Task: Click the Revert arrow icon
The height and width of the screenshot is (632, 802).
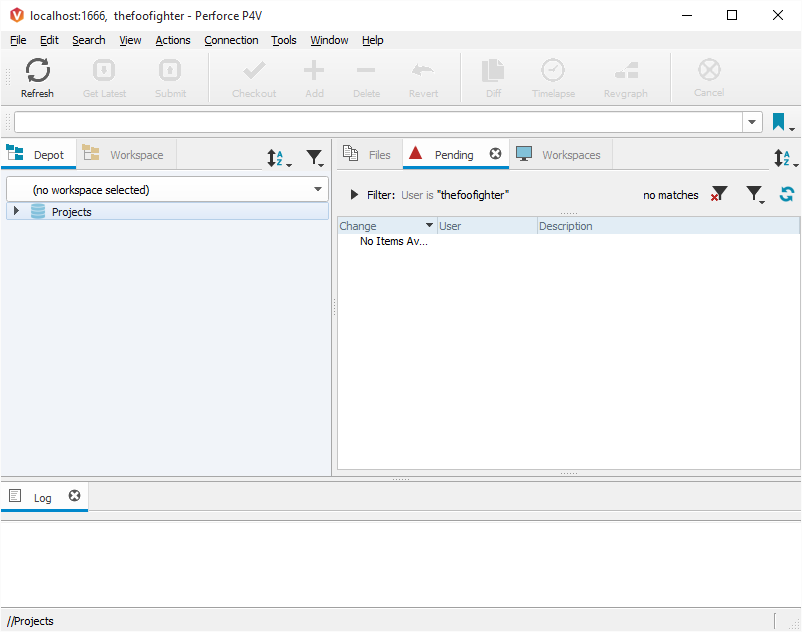Action: [423, 71]
